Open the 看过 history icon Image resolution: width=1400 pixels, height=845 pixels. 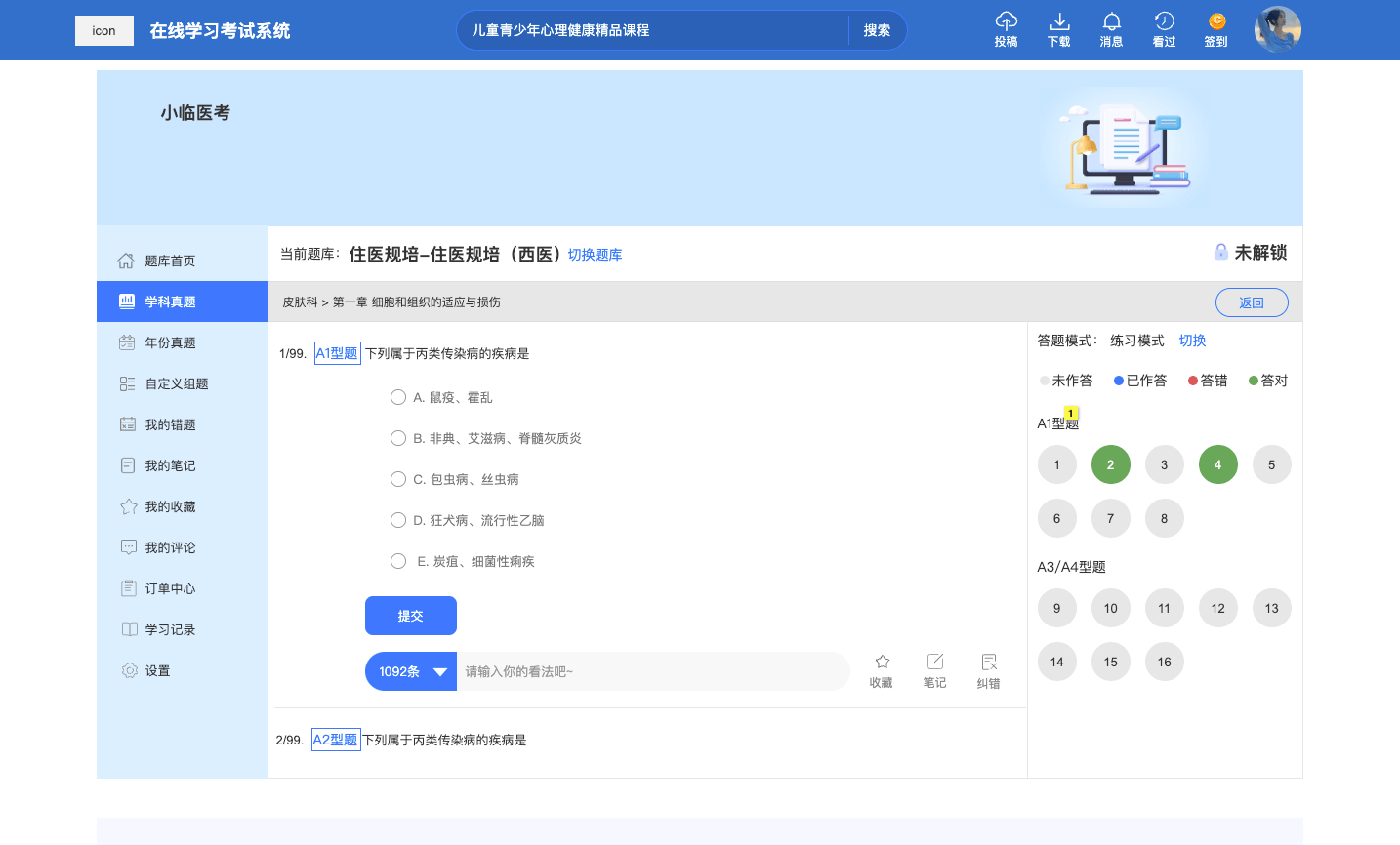click(1164, 22)
